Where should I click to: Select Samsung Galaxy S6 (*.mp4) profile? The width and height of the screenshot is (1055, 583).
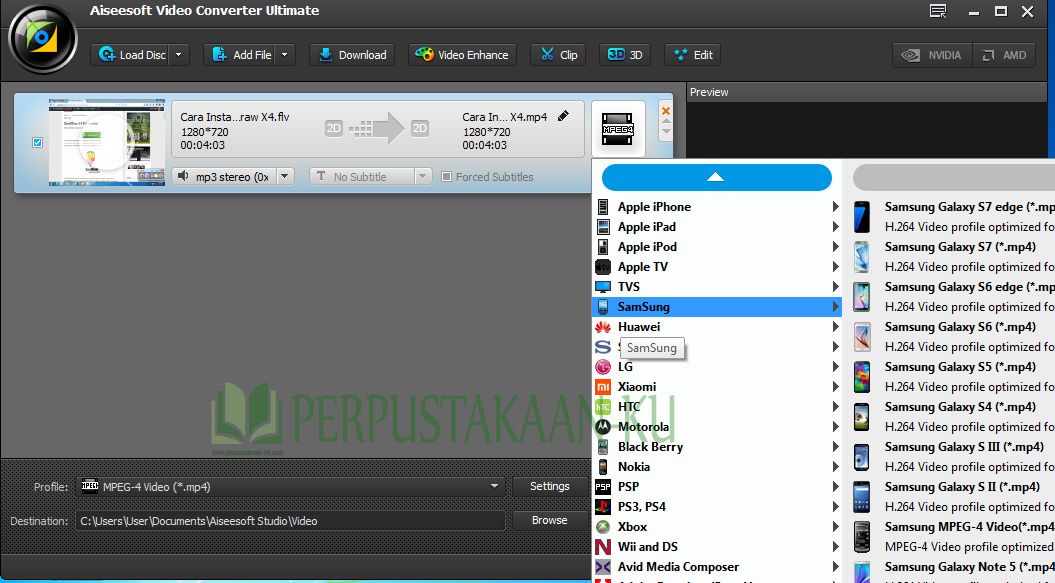pos(951,337)
